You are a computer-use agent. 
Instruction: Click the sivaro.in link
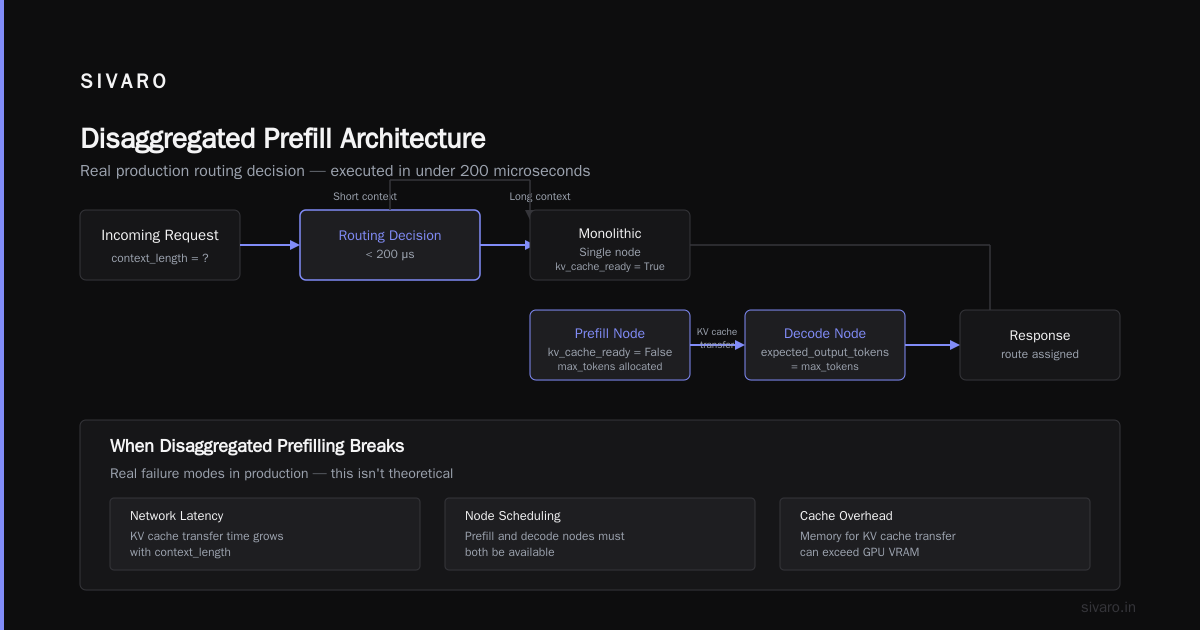pos(1109,607)
